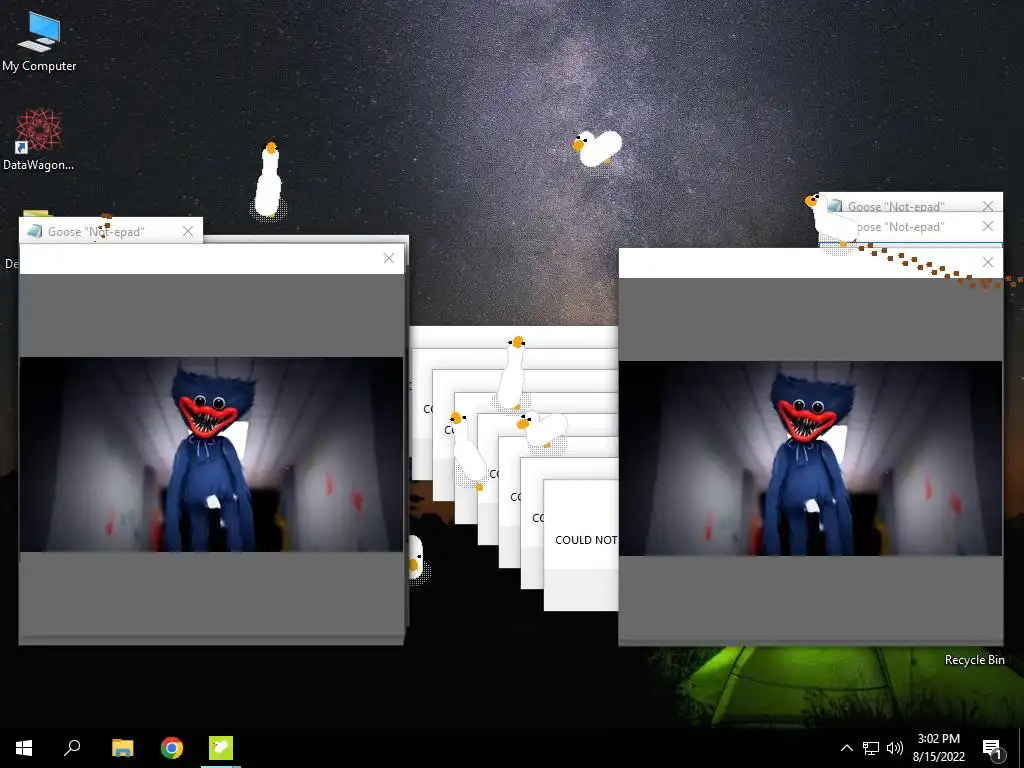1024x768 pixels.
Task: Open the DataWagon desktop shortcut
Action: [39, 140]
